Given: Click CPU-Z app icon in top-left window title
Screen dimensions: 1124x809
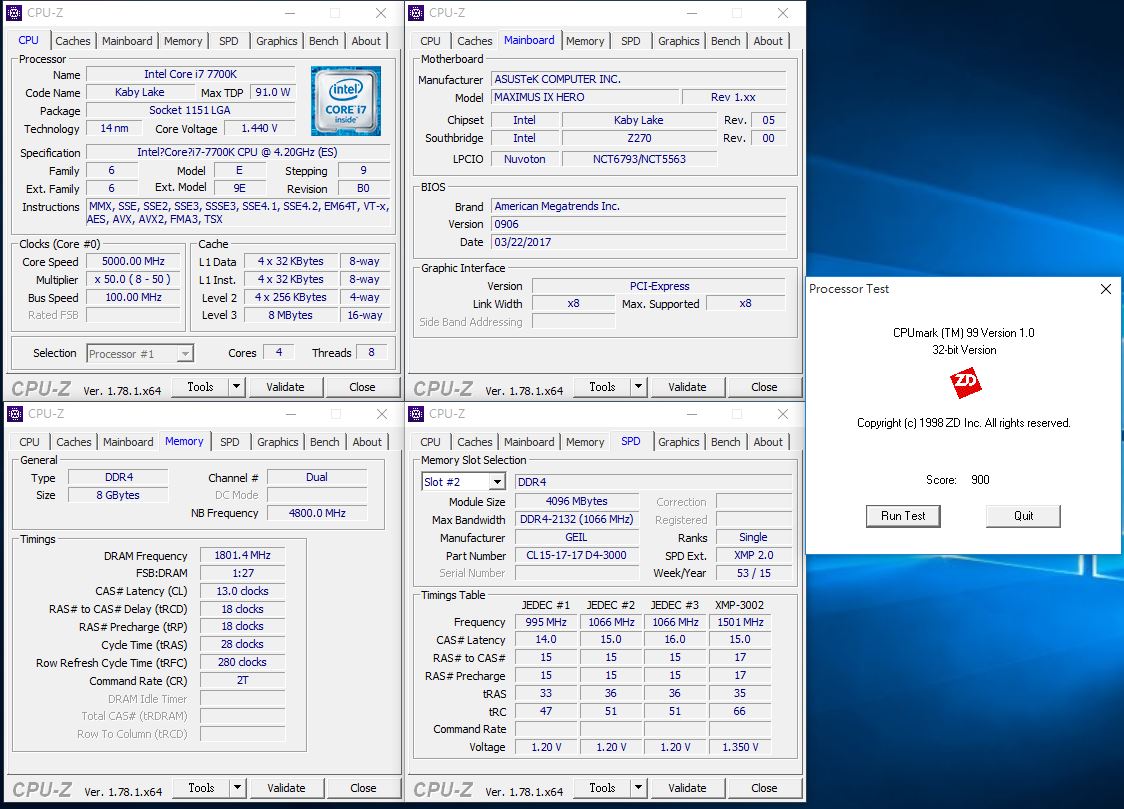Looking at the screenshot, I should pyautogui.click(x=14, y=13).
